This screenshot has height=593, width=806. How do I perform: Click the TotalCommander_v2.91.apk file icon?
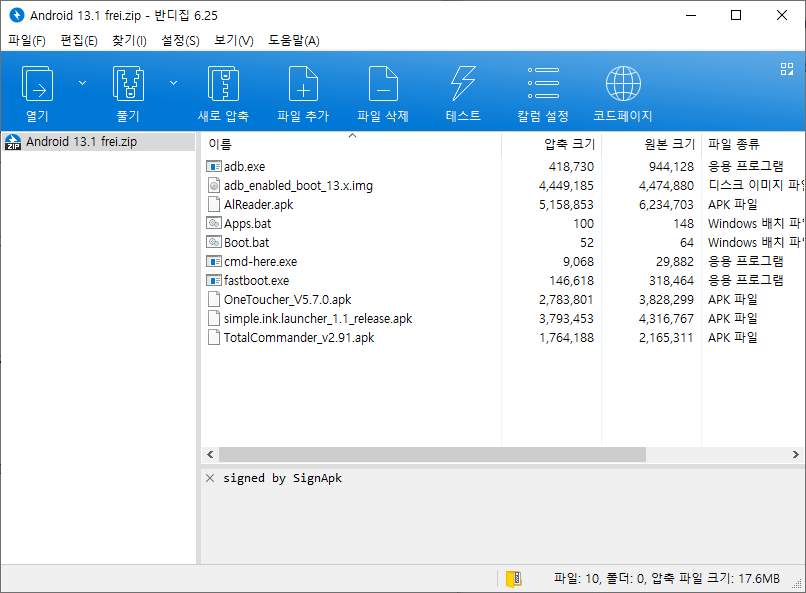214,338
